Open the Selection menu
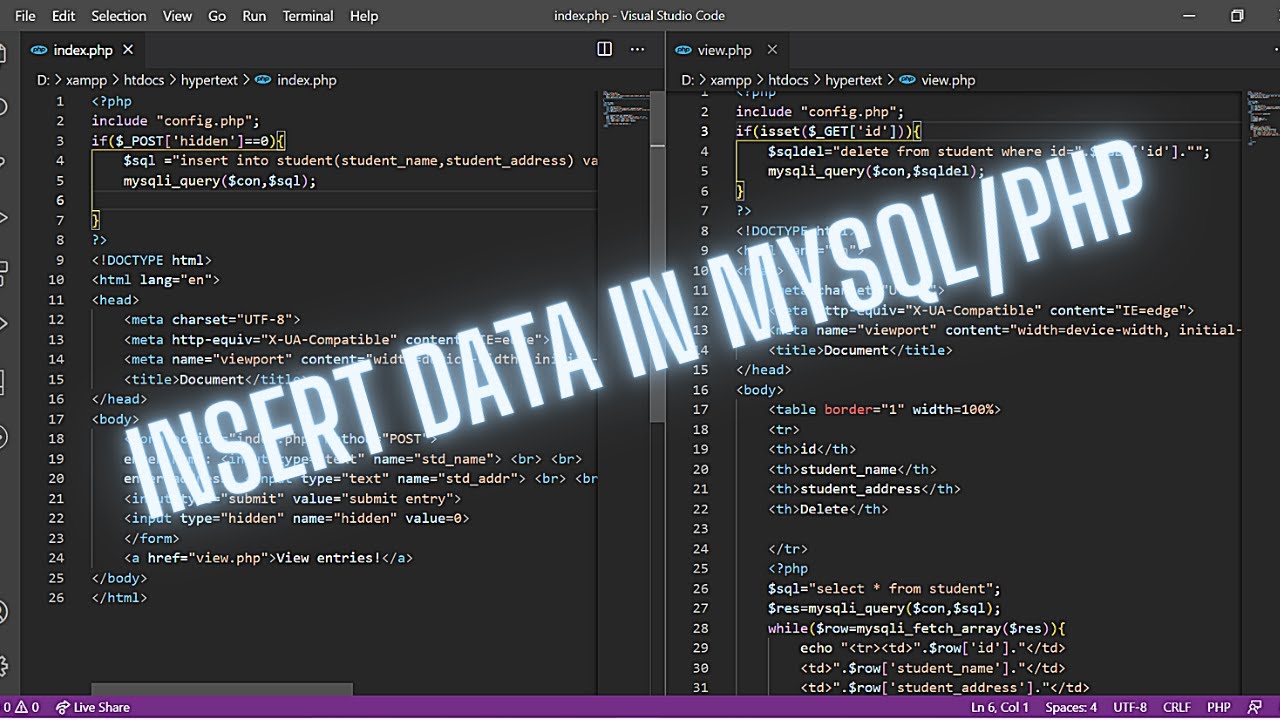The width and height of the screenshot is (1280, 720). point(118,16)
